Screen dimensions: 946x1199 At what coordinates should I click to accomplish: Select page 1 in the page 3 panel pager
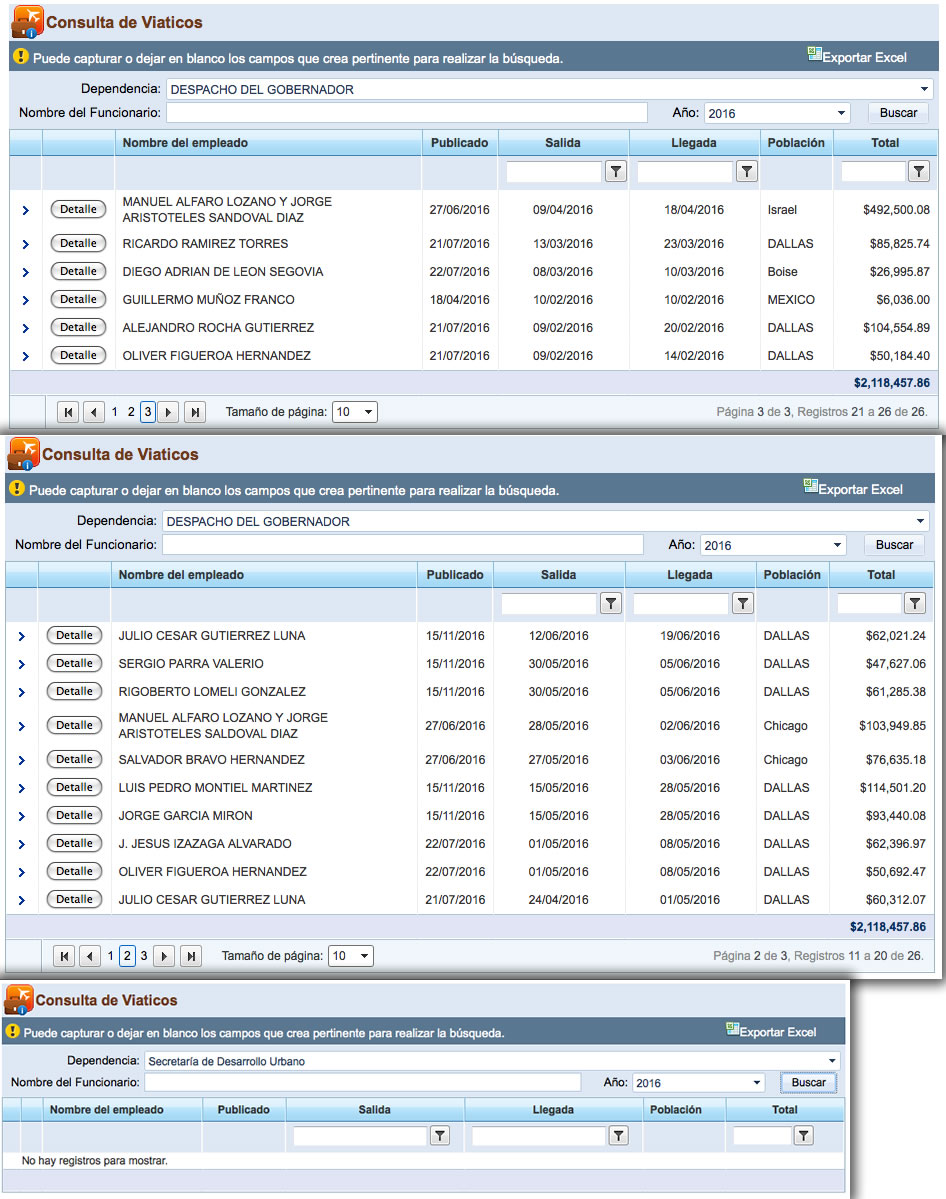[x=115, y=412]
